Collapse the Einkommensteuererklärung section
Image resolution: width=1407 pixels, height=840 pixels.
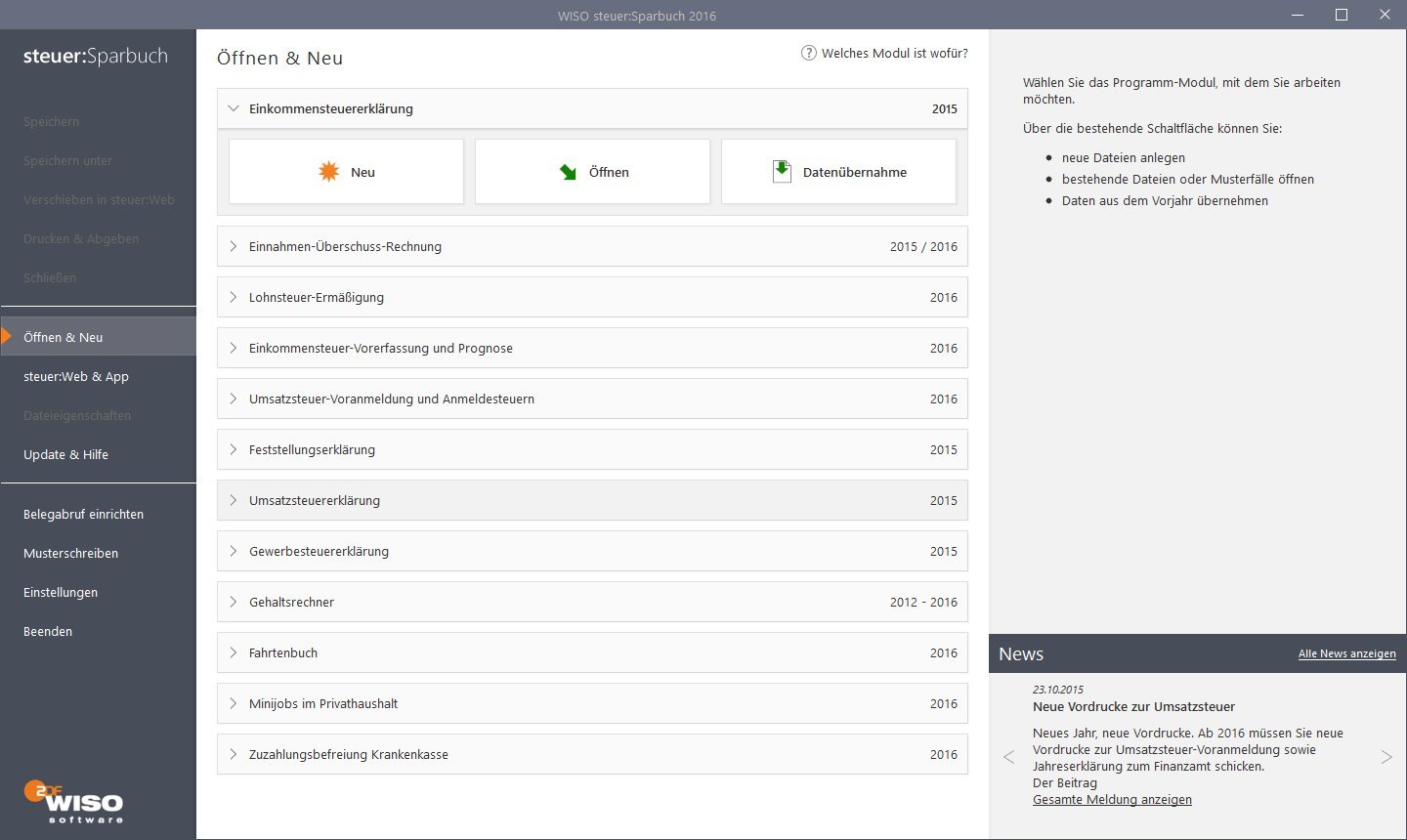tap(234, 108)
